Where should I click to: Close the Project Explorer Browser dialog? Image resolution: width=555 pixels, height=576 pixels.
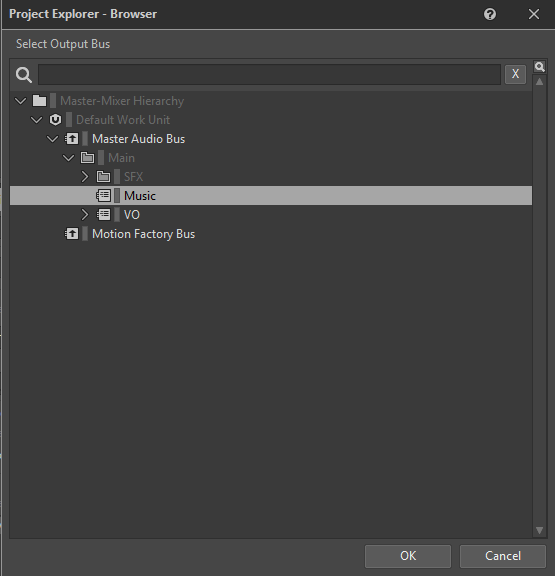pyautogui.click(x=534, y=14)
